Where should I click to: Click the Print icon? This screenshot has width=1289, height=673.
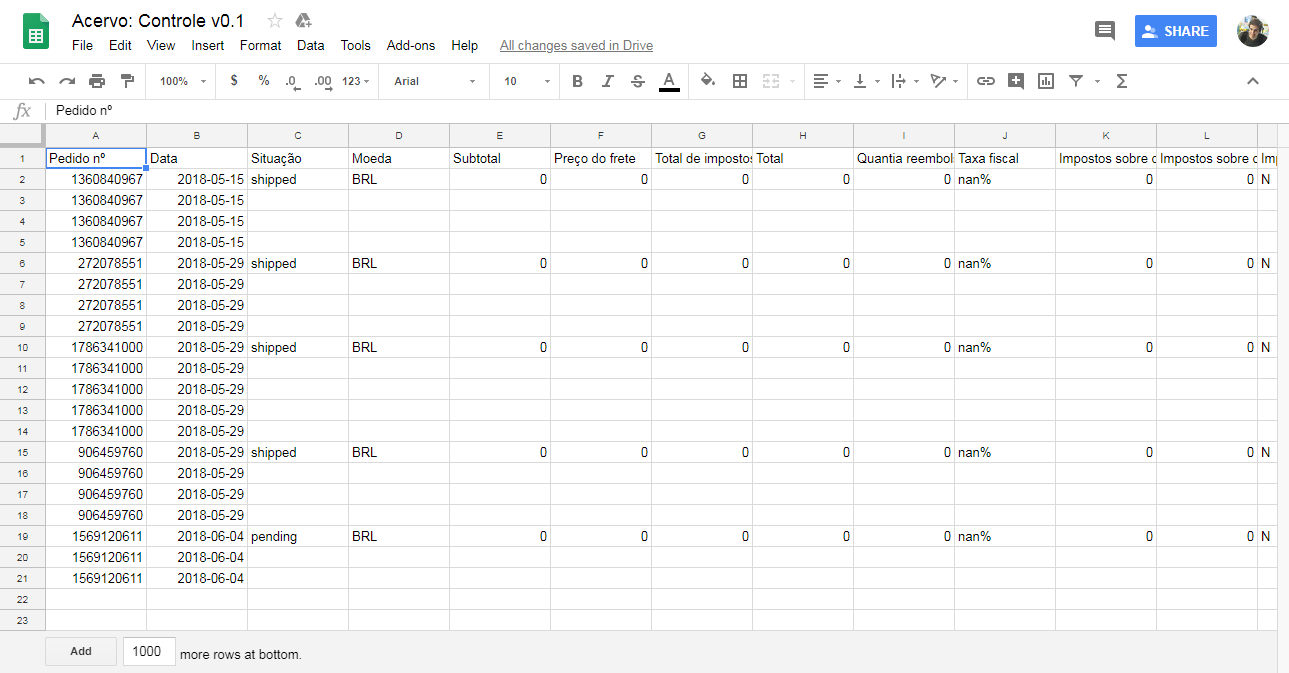point(97,81)
